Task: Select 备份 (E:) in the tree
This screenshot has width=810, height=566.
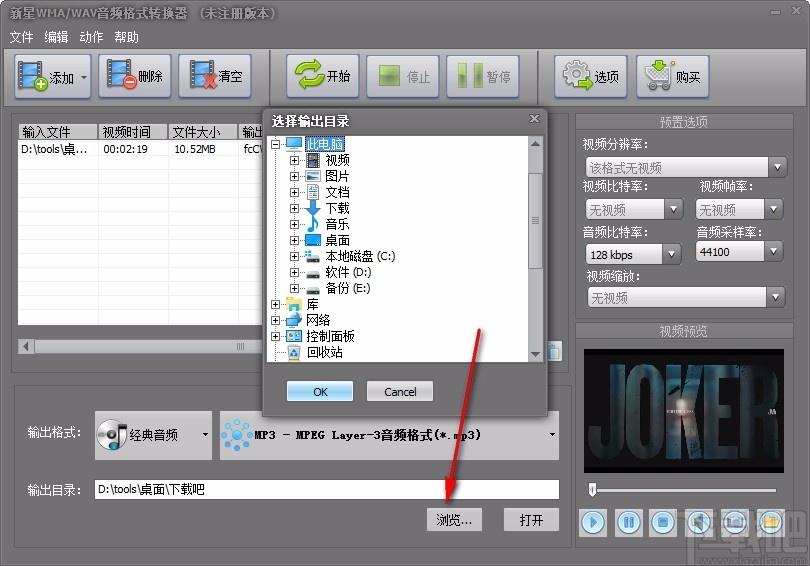Action: click(x=348, y=288)
